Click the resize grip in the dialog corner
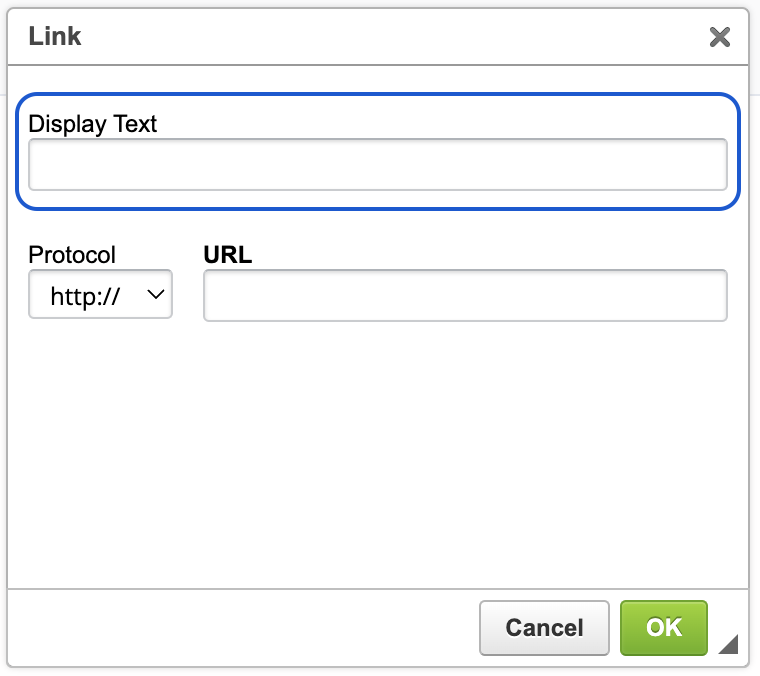760x676 pixels. click(x=728, y=644)
